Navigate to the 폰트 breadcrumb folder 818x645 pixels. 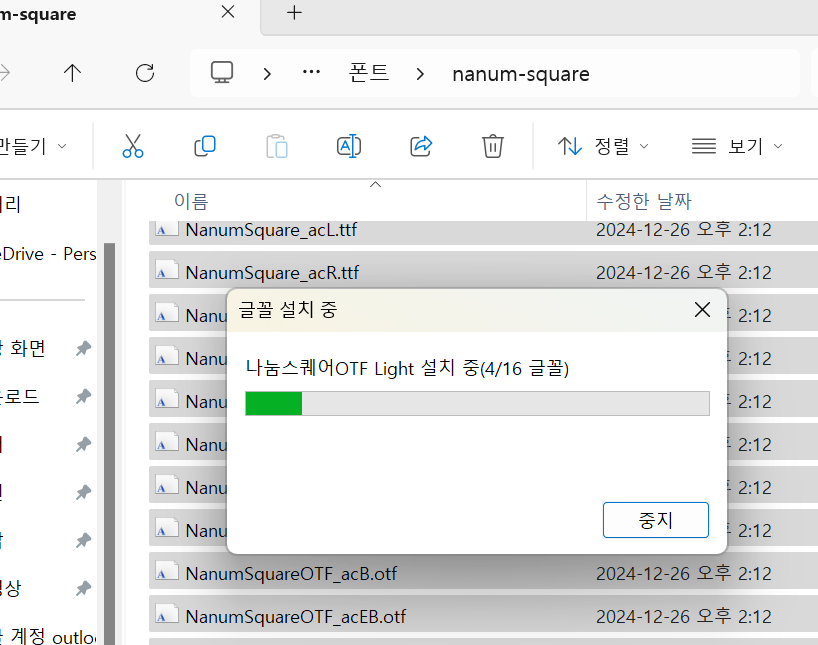[369, 73]
